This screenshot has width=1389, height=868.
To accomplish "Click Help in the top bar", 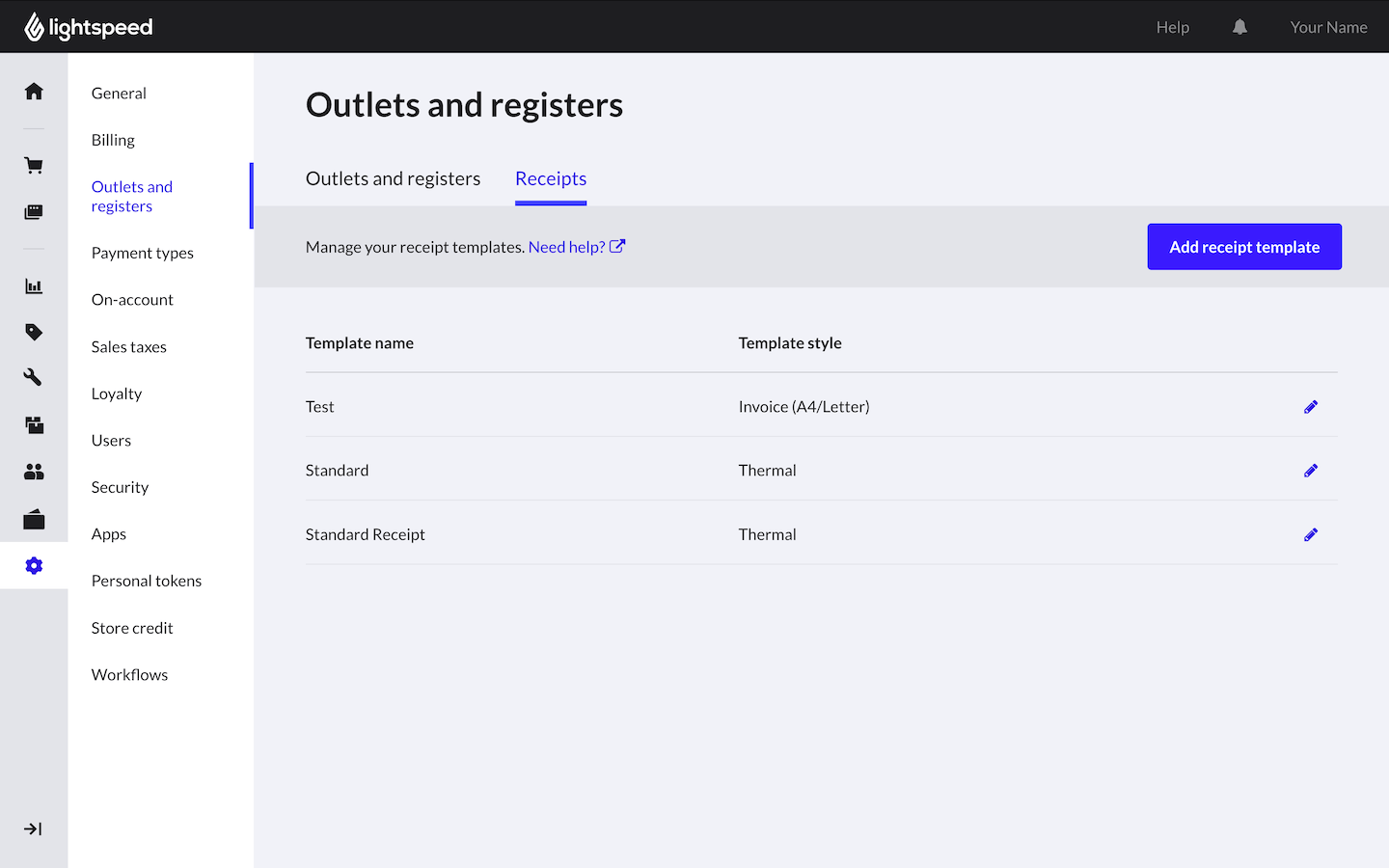I will 1172,27.
